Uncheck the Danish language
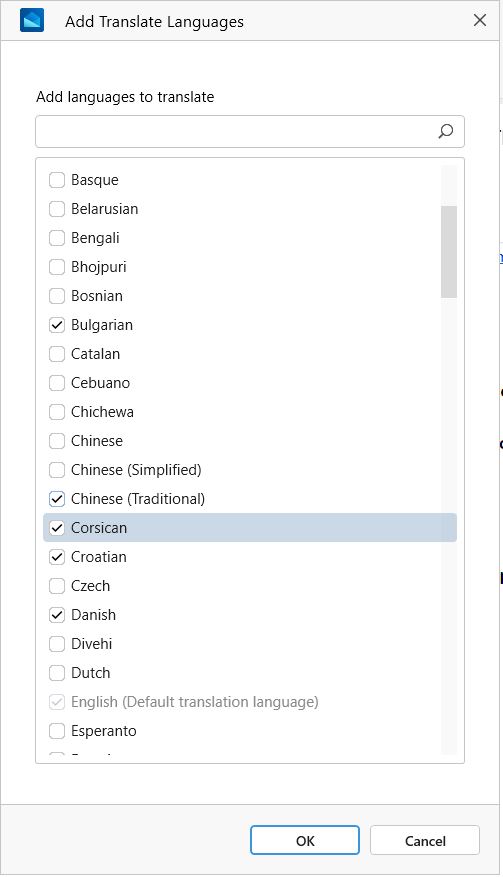503x877 pixels. 57,615
